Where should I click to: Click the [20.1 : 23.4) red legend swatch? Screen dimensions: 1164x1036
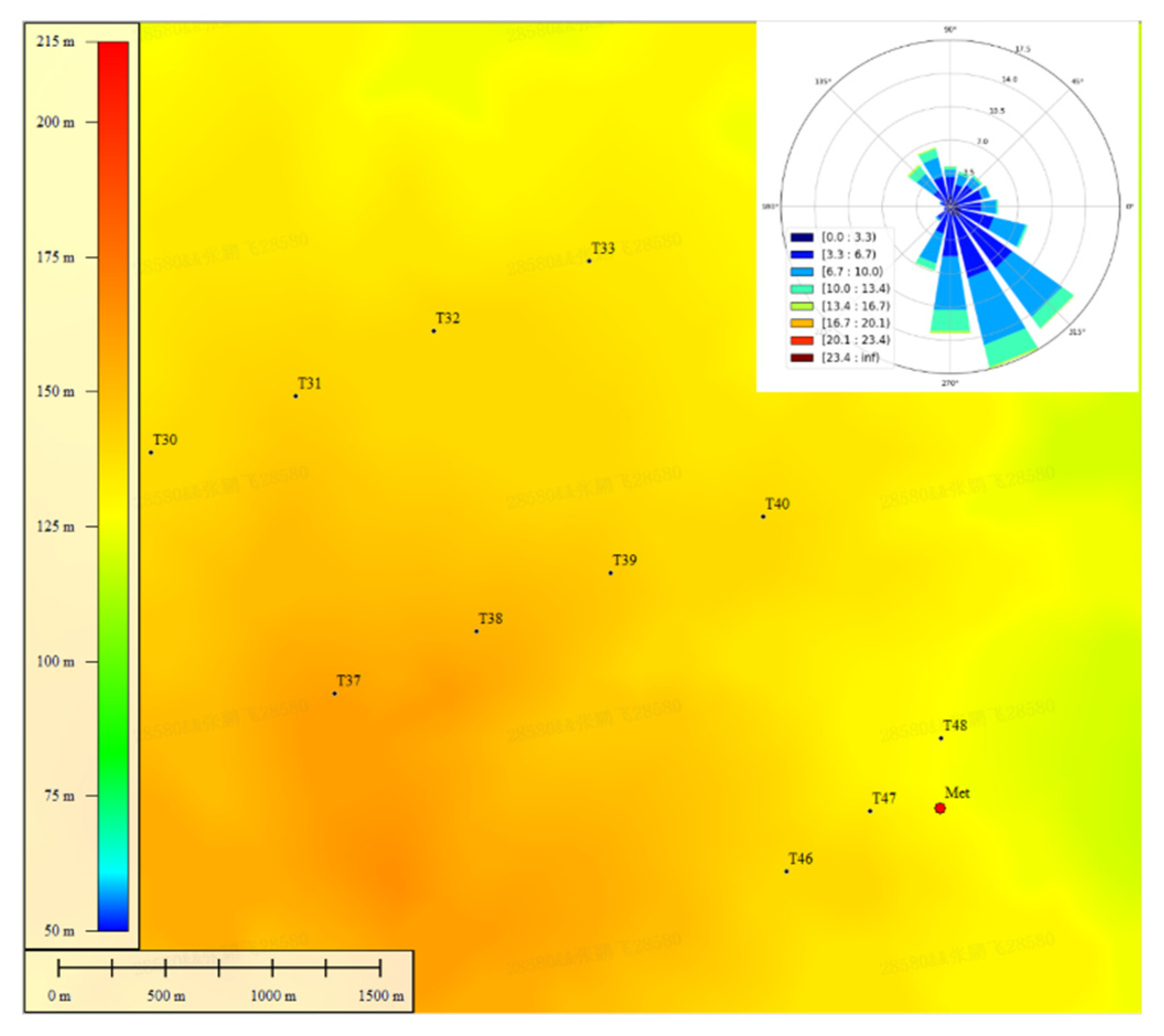[x=802, y=341]
